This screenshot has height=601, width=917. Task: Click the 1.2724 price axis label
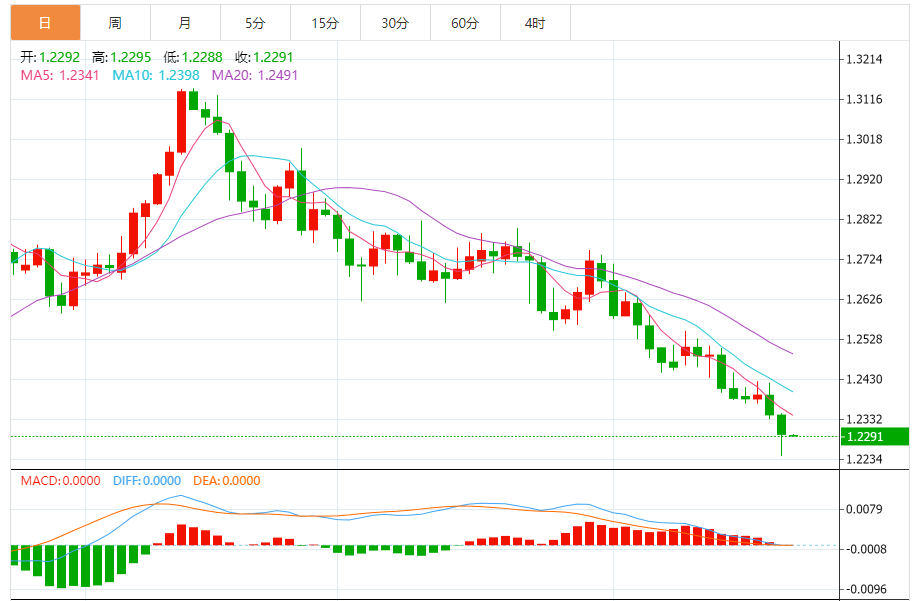(x=864, y=259)
